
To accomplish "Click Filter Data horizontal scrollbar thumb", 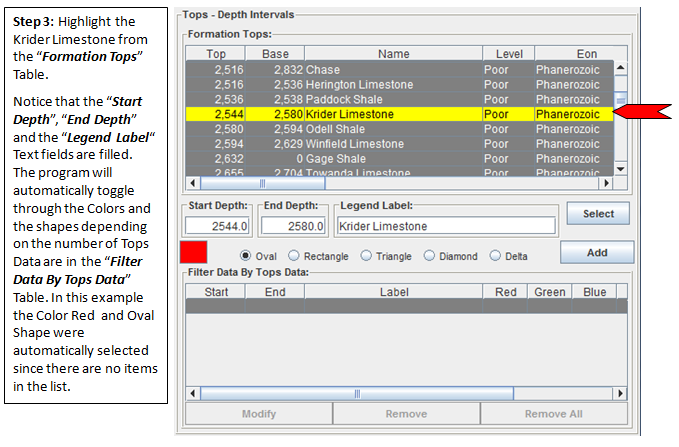I will pos(357,394).
